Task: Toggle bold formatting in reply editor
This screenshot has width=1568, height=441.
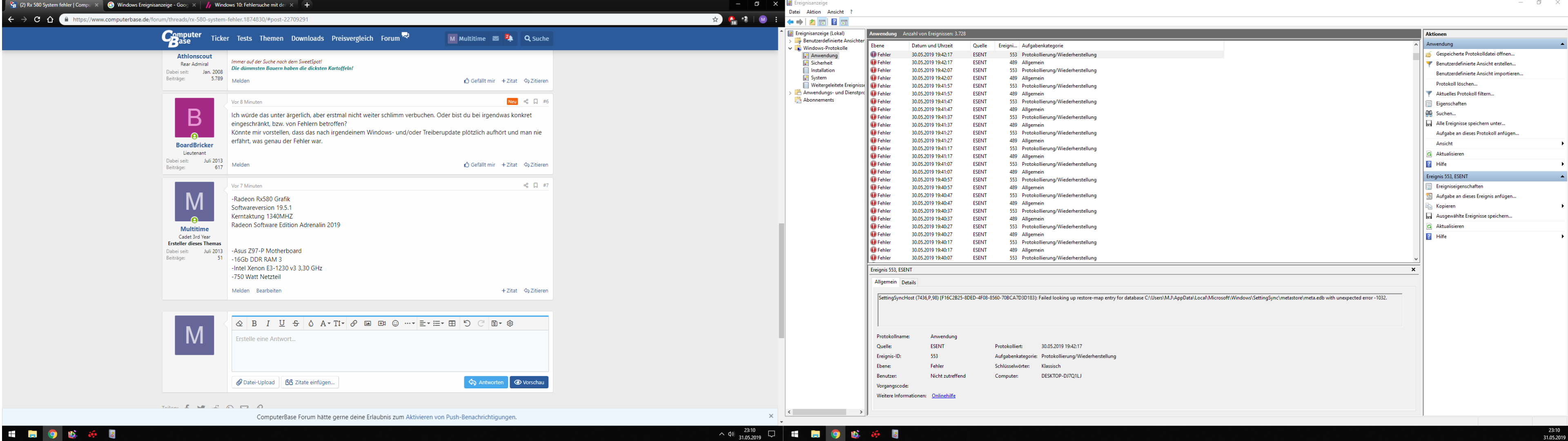Action: pyautogui.click(x=254, y=323)
